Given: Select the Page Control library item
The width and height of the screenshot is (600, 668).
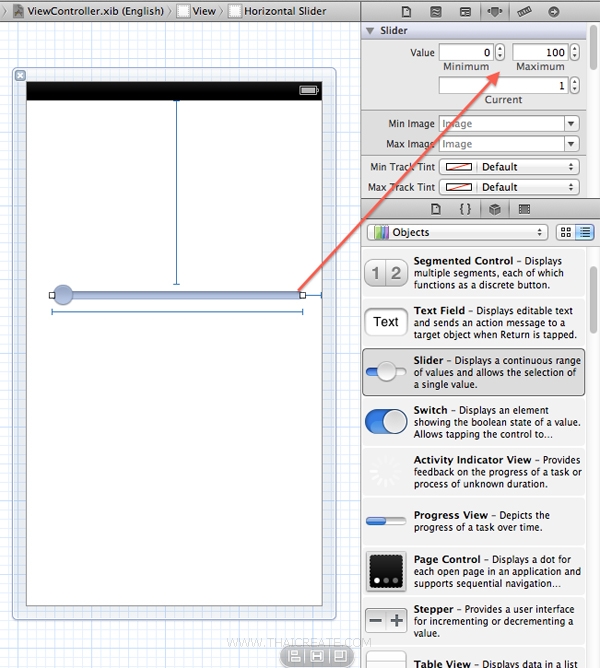Looking at the screenshot, I should click(x=473, y=571).
